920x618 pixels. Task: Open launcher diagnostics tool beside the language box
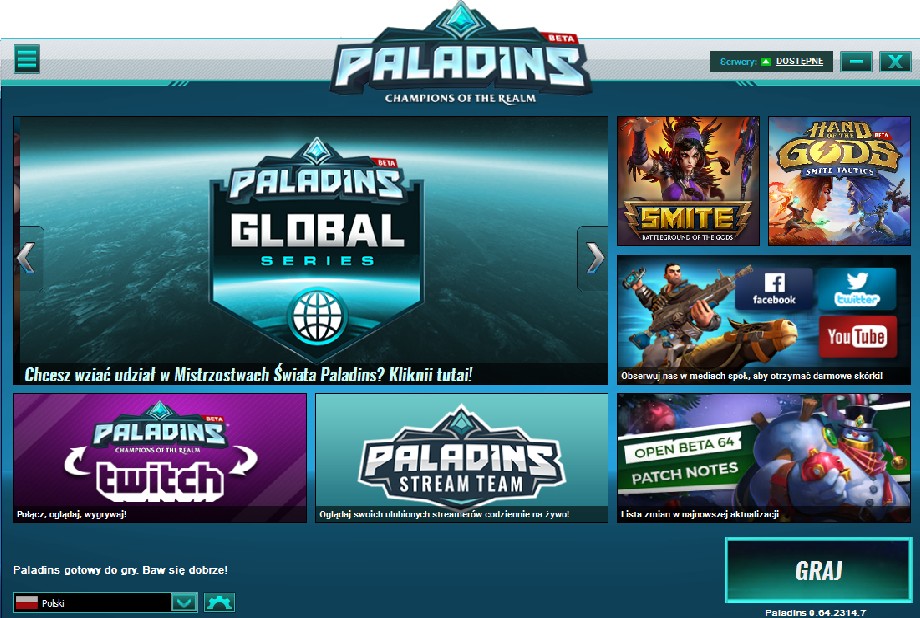coord(219,602)
